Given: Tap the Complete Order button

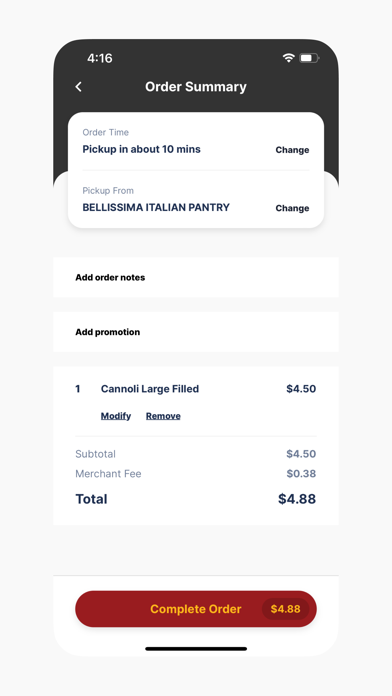Looking at the screenshot, I should (196, 609).
